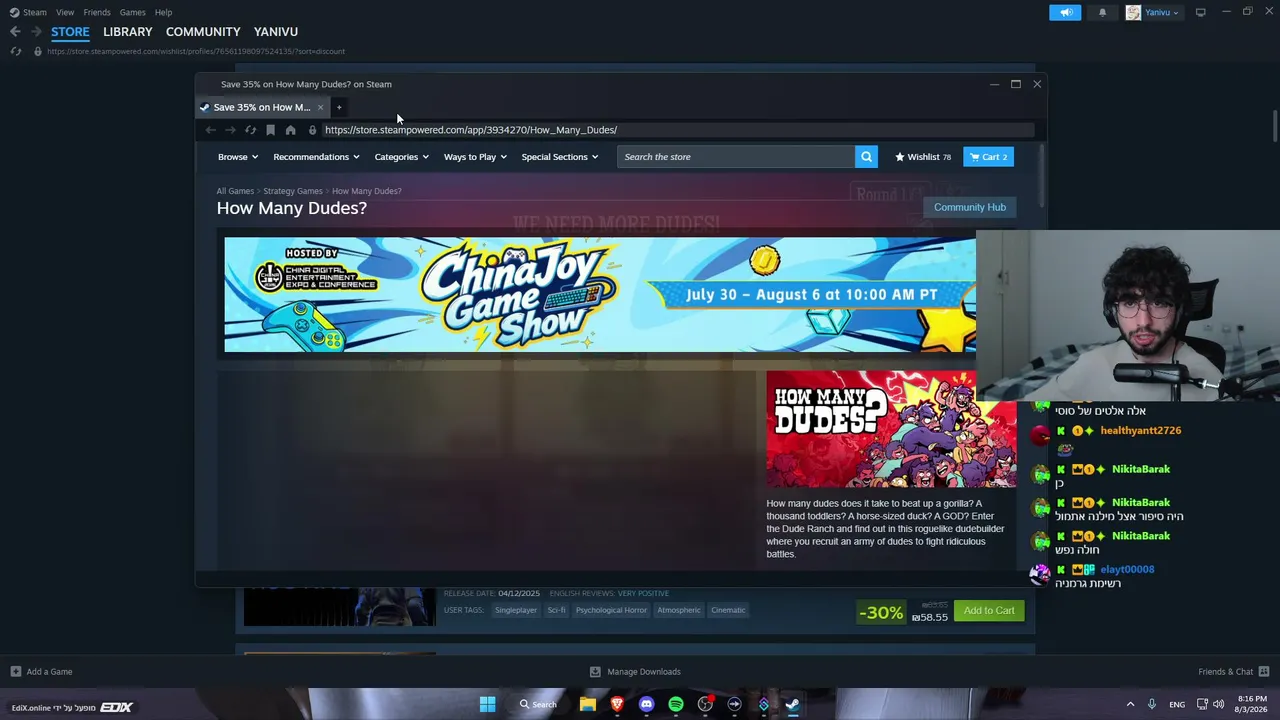The height and width of the screenshot is (720, 1280).
Task: Open the Friends menu
Action: coord(97,12)
